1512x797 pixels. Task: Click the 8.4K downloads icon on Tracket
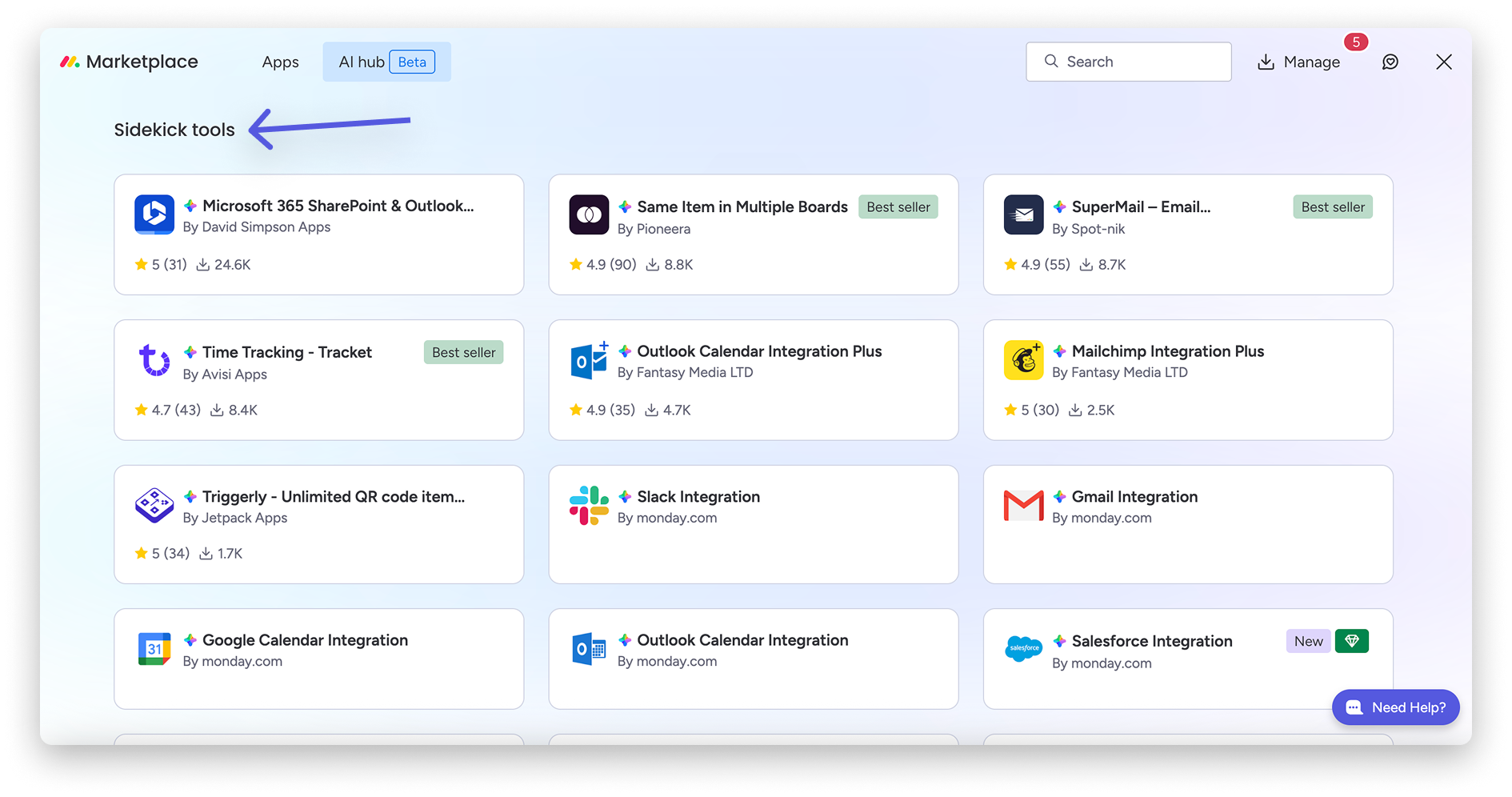(217, 410)
